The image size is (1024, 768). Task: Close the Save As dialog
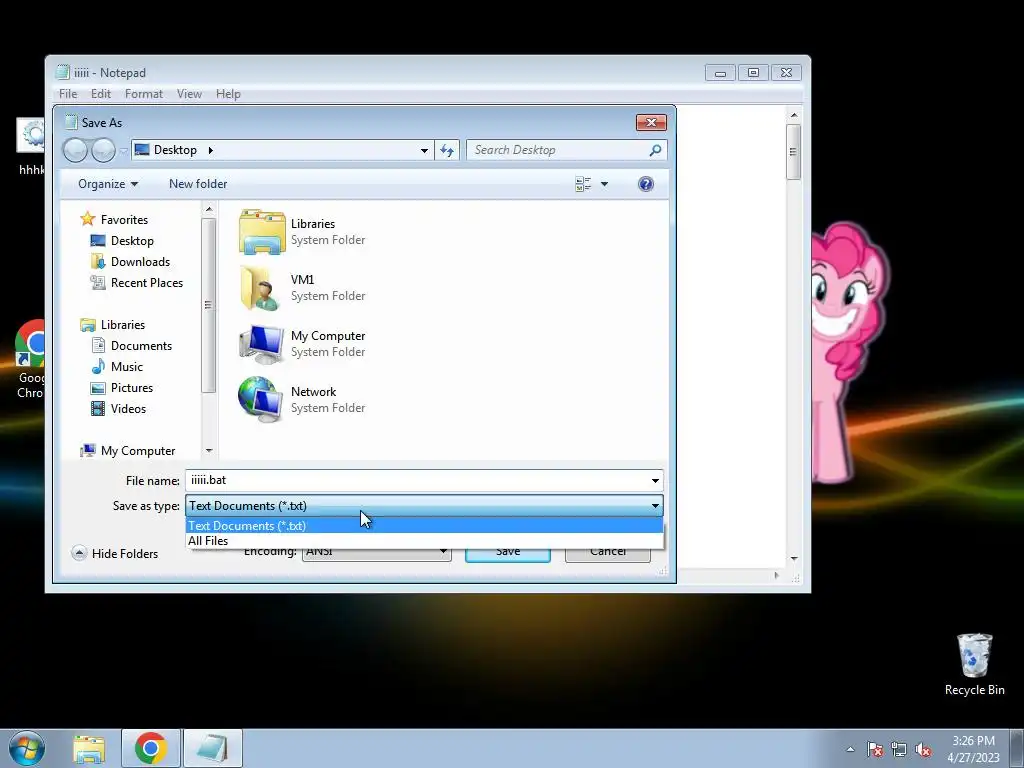pyautogui.click(x=651, y=123)
